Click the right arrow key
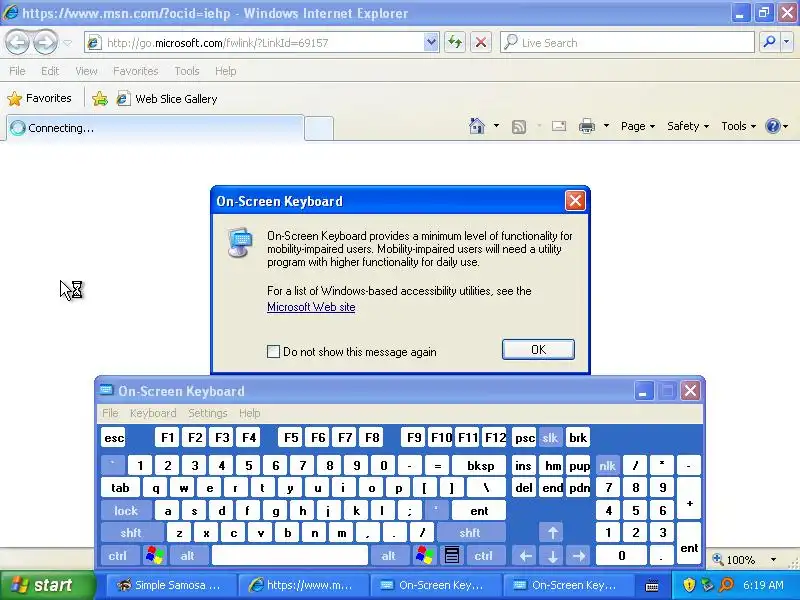This screenshot has width=800, height=600. click(579, 556)
